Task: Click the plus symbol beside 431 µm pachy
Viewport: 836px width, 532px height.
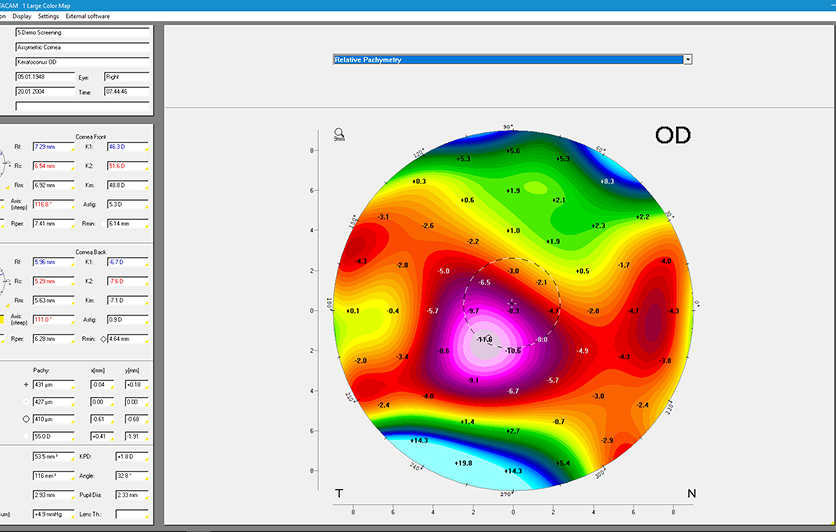Action: (x=26, y=384)
